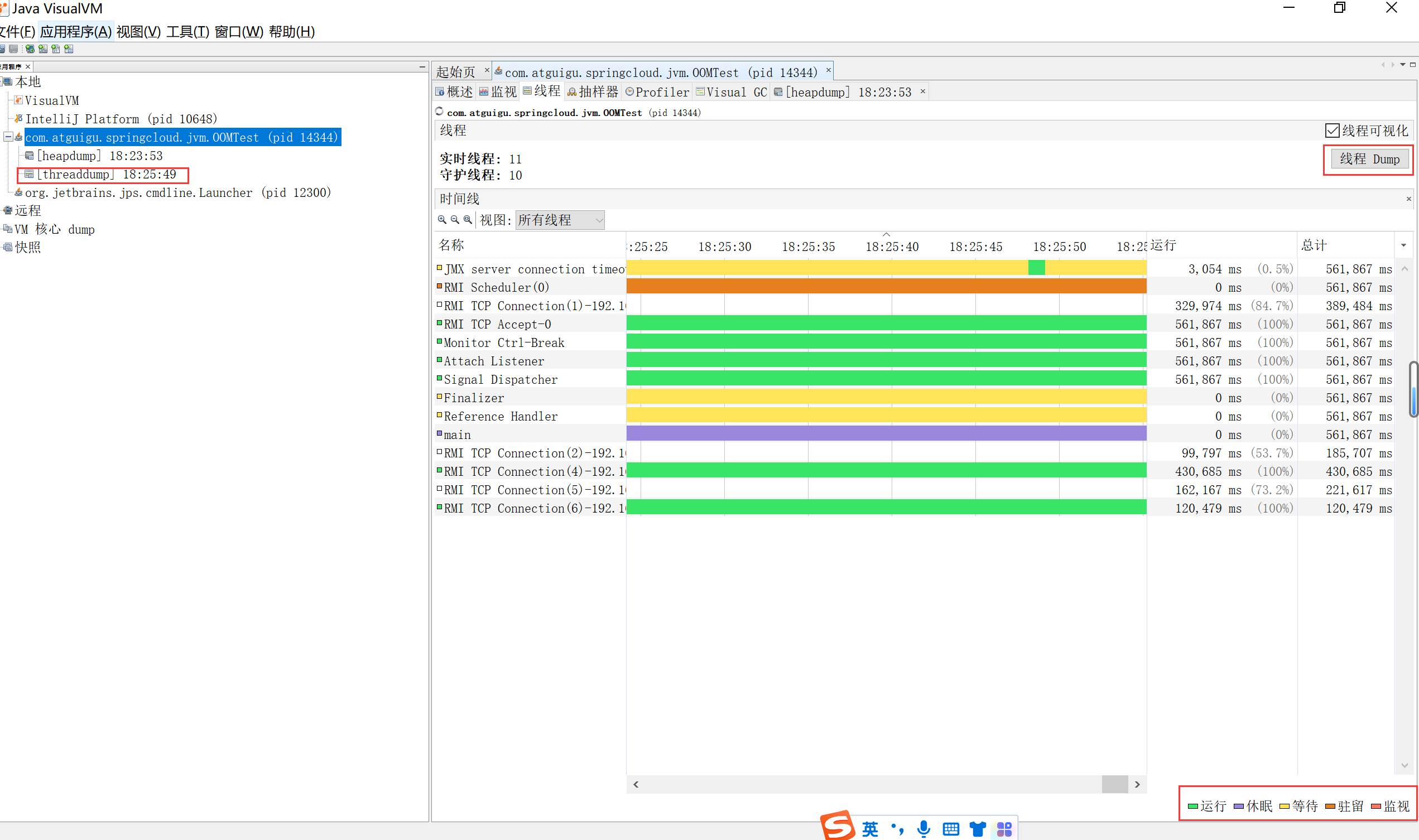Click Add VM Coredump toolbar icon
The image size is (1419, 840).
(56, 49)
